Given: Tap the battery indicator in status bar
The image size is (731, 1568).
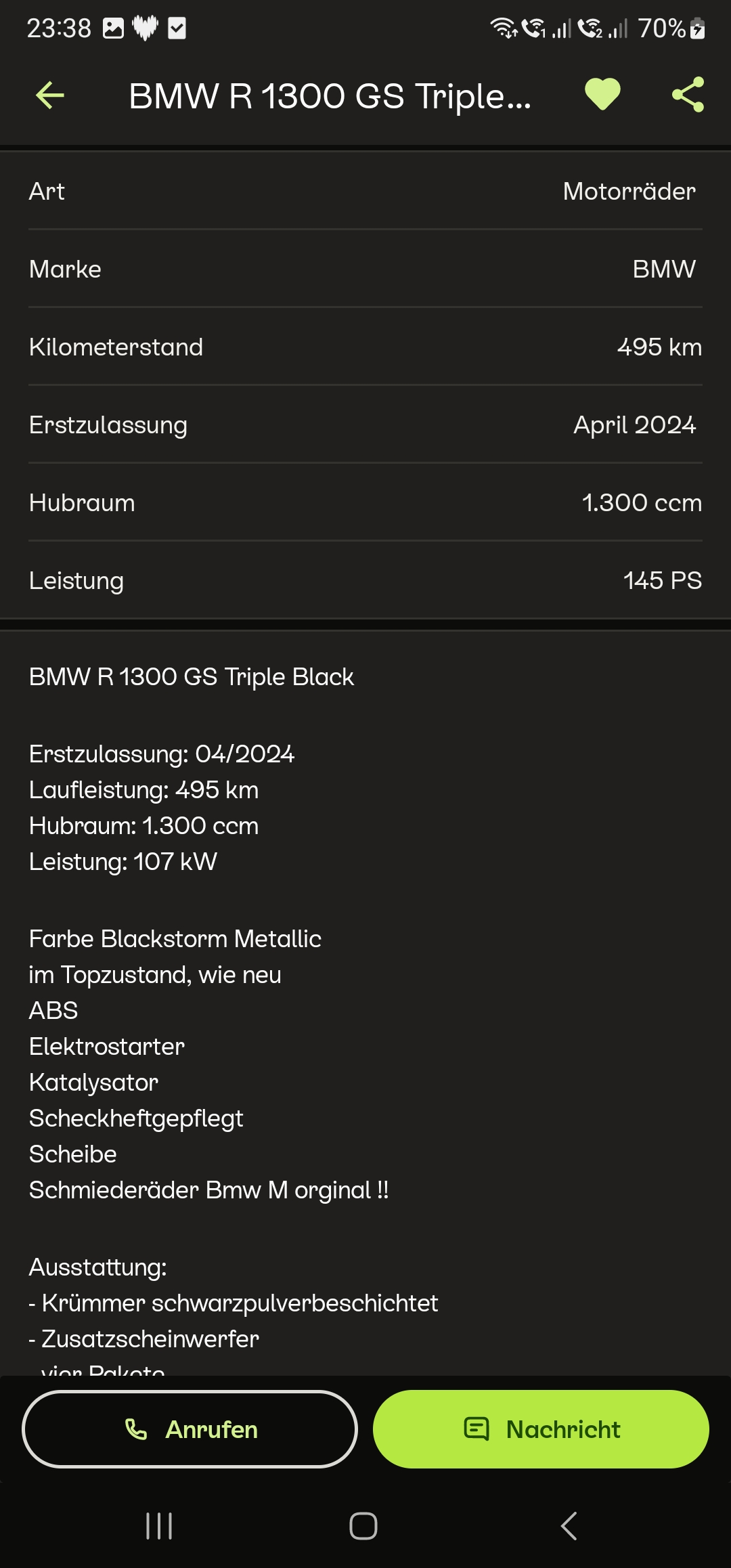Looking at the screenshot, I should (697, 28).
